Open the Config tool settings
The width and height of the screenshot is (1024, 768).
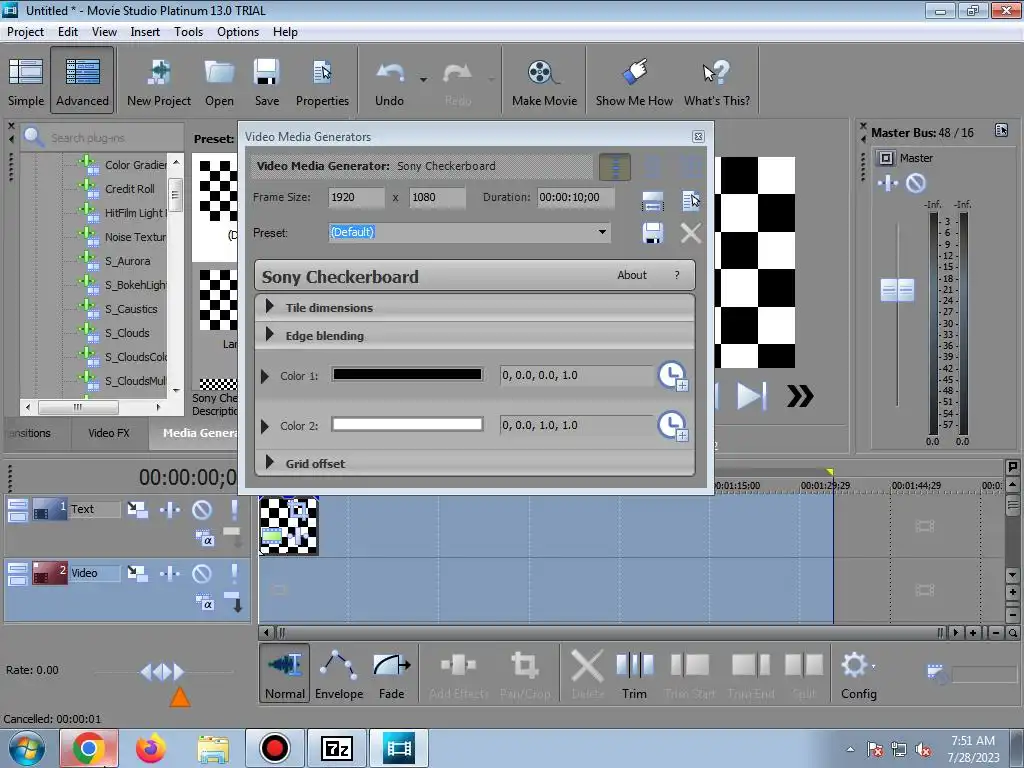(x=858, y=674)
